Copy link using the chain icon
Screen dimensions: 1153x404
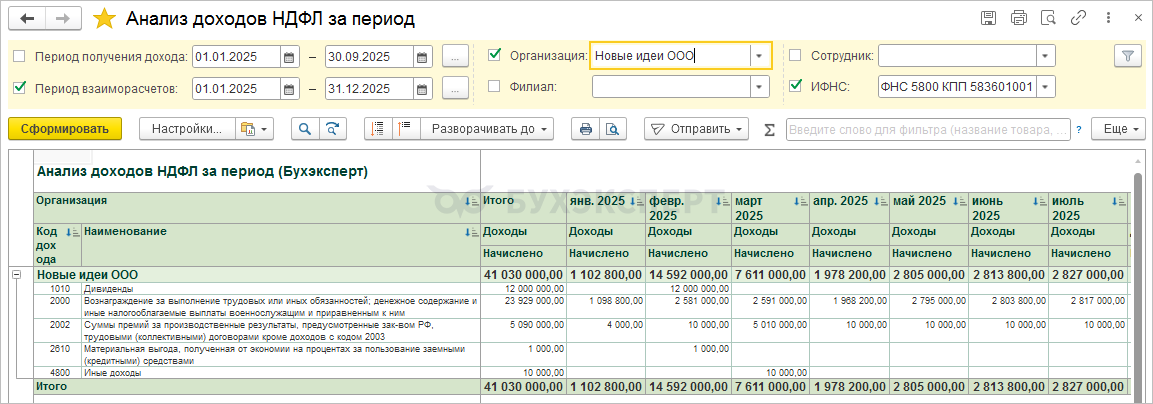click(1079, 18)
